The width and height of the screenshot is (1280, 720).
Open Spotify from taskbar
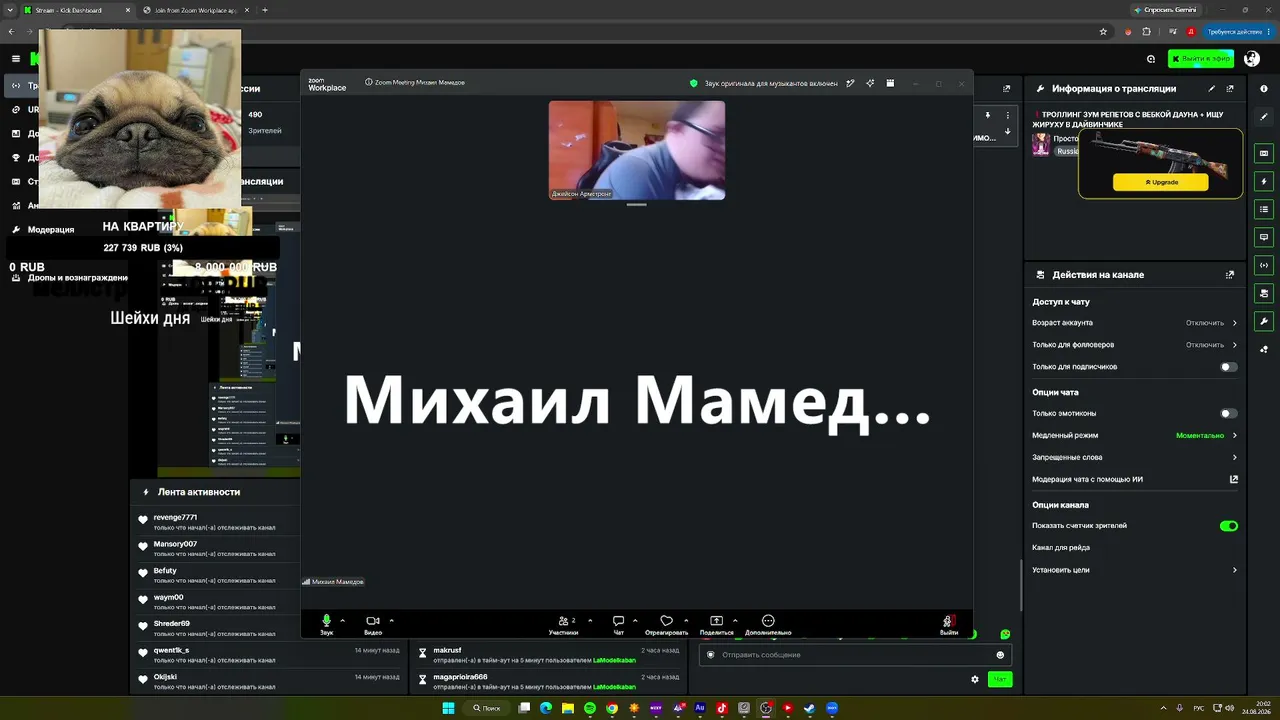point(590,708)
